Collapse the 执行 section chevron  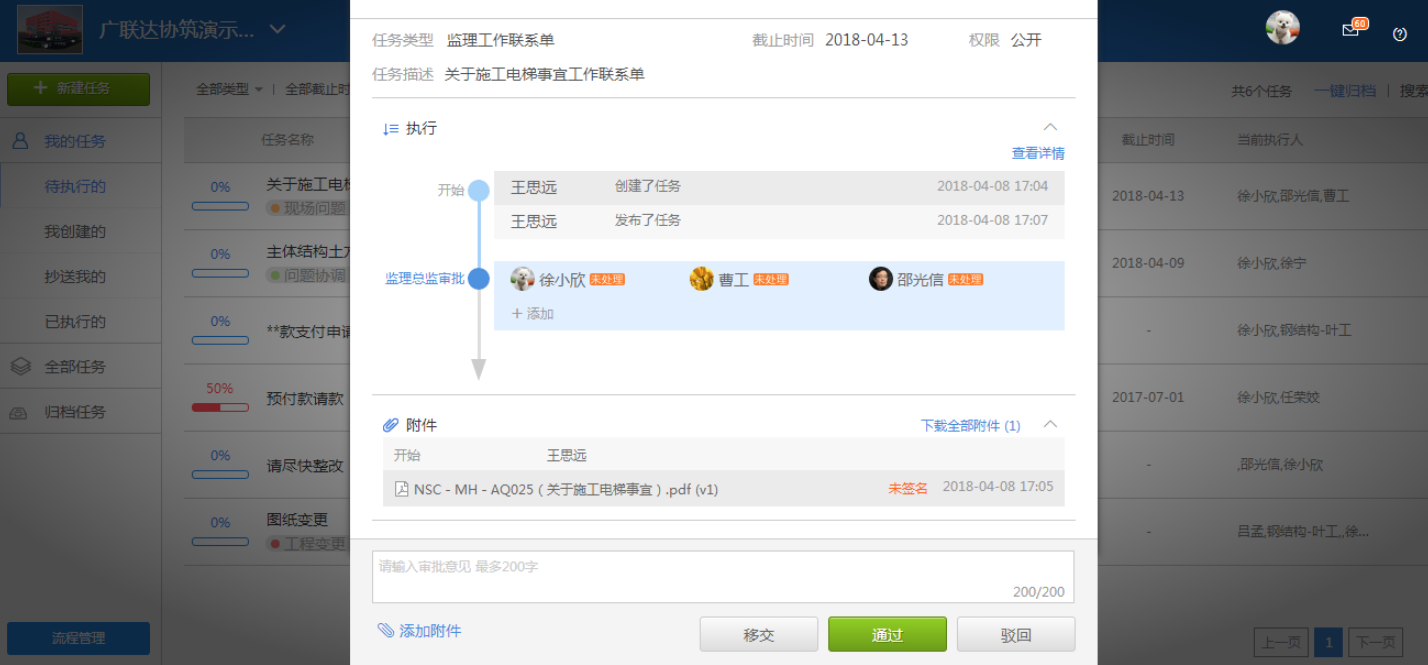(1050, 127)
